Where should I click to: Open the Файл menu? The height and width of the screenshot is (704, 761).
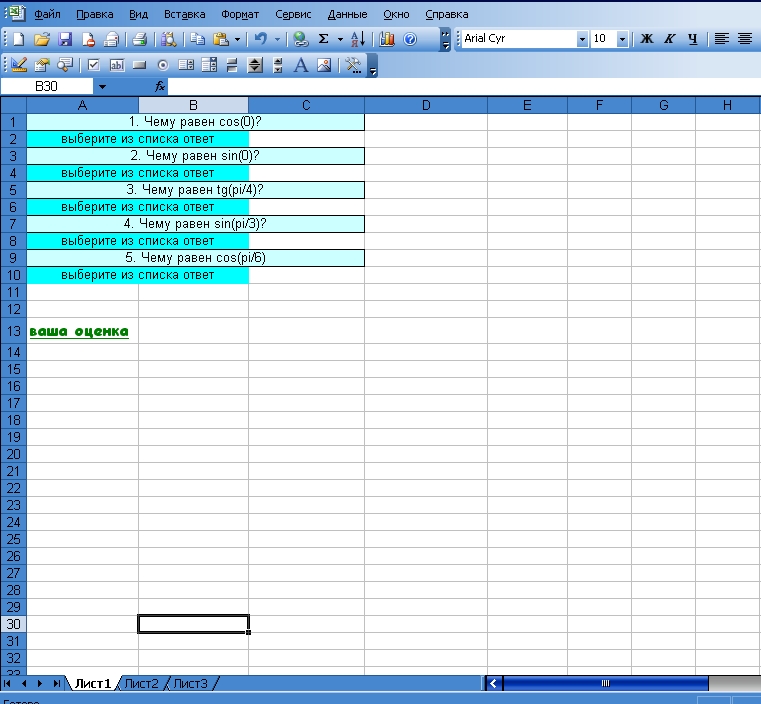(47, 15)
